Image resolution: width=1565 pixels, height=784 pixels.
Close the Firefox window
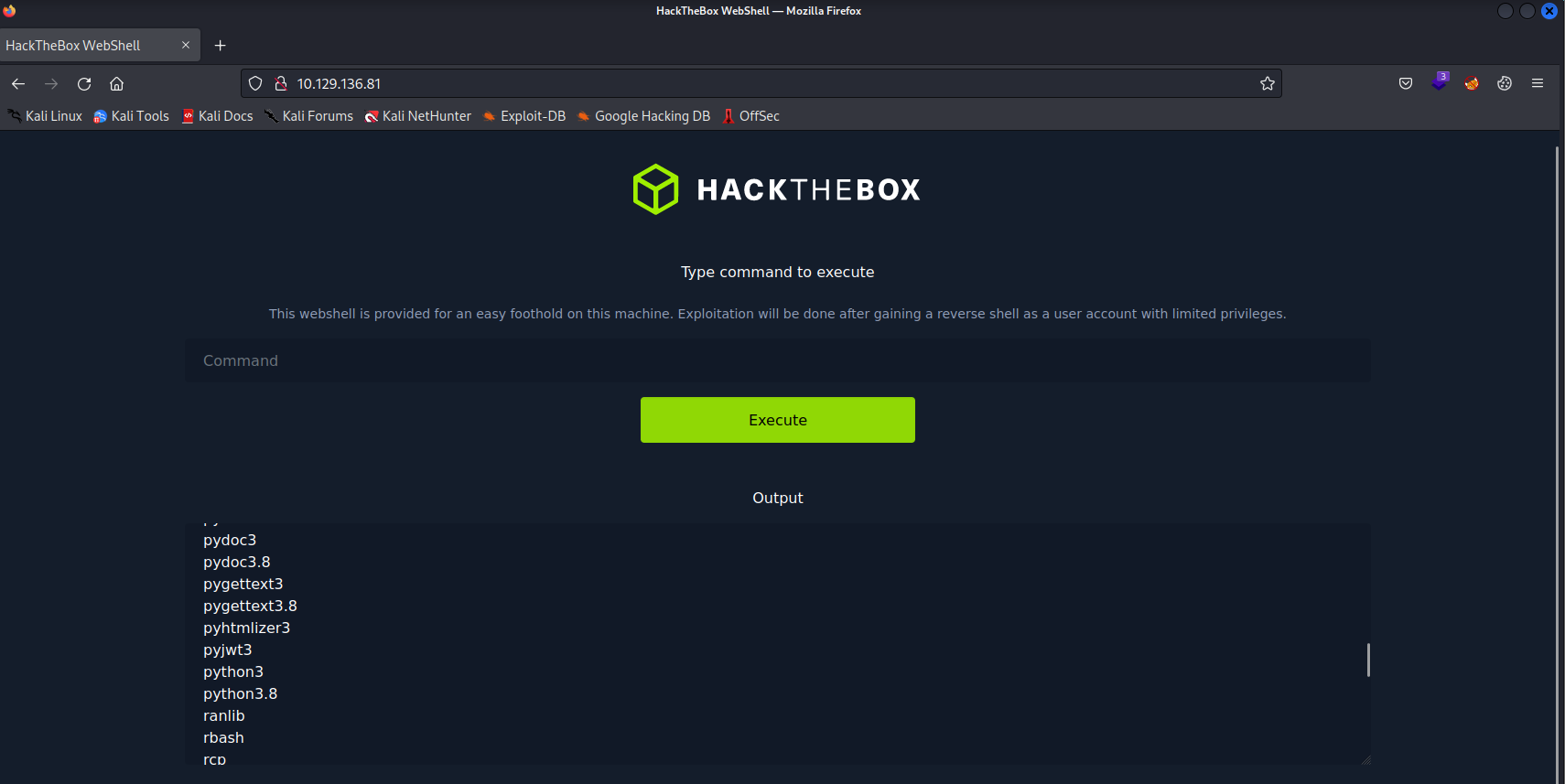click(1549, 11)
